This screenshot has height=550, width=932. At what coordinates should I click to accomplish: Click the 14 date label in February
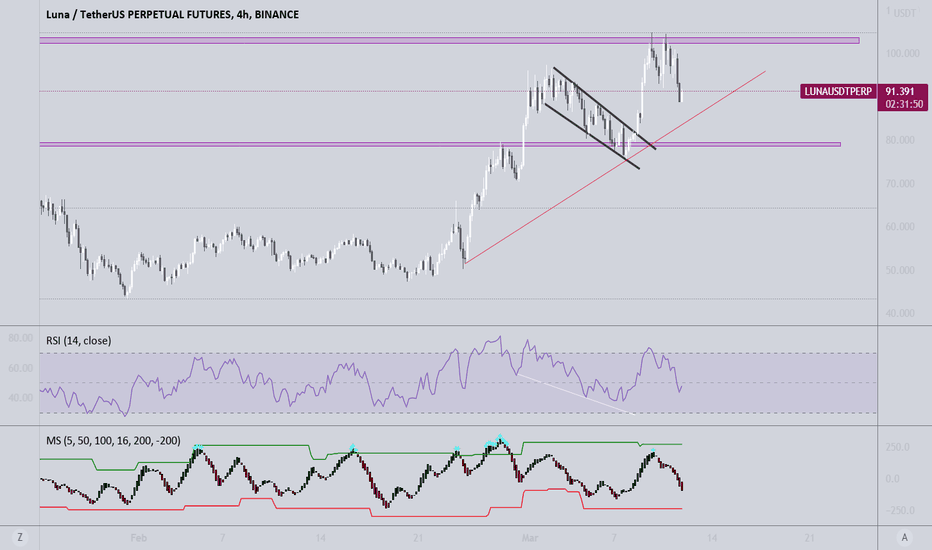tap(320, 538)
